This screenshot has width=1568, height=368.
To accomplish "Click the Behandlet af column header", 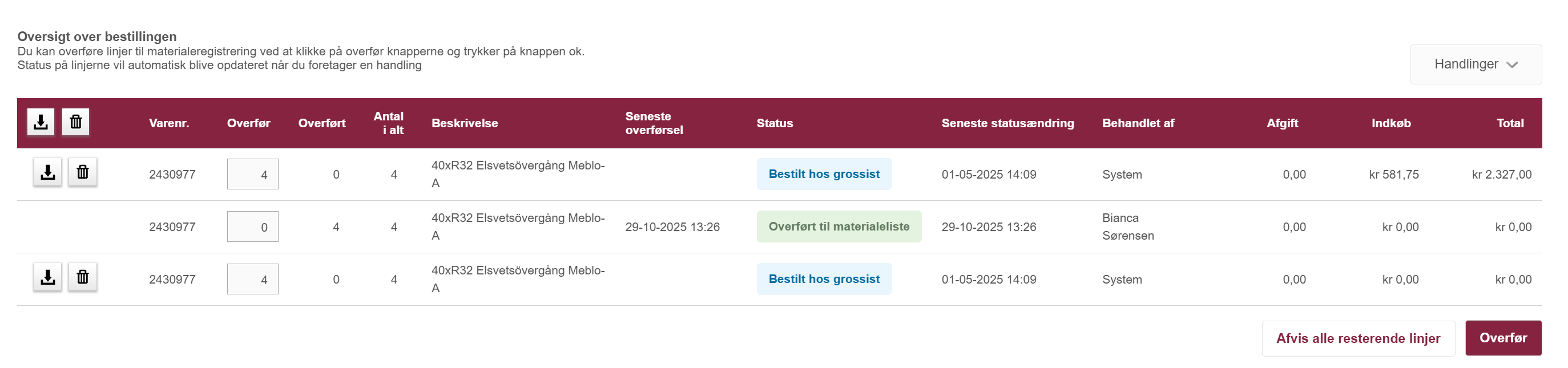I will click(1138, 123).
